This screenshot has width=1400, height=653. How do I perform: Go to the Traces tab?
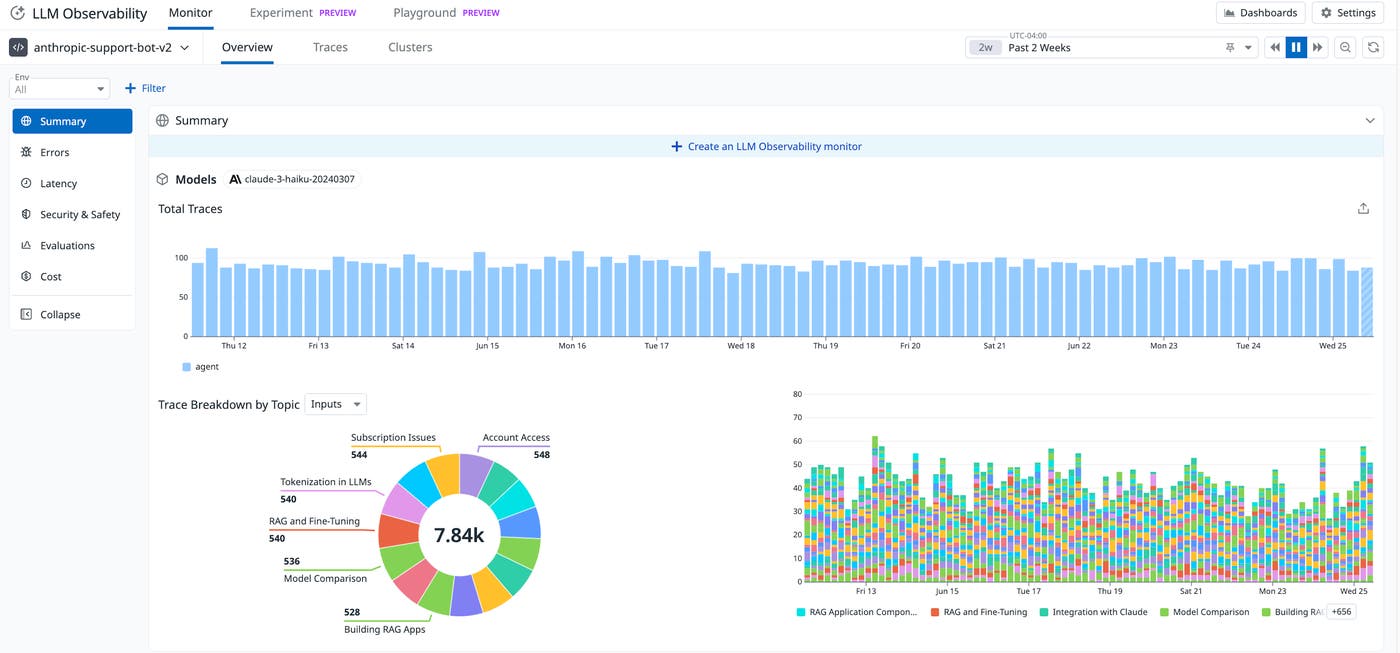point(330,47)
